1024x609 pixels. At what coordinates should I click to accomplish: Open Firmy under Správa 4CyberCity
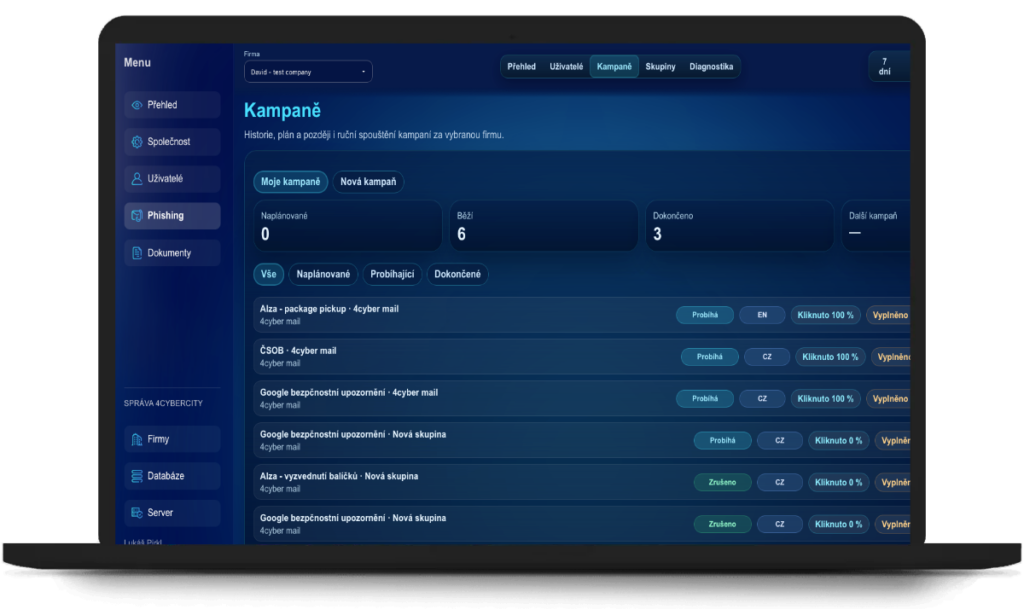pyautogui.click(x=172, y=439)
